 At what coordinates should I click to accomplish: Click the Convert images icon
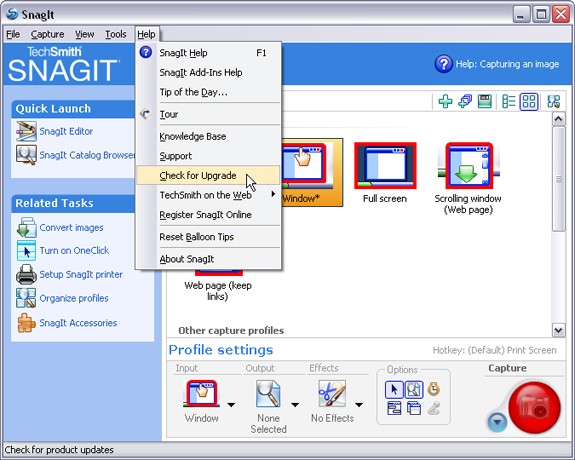coord(26,227)
